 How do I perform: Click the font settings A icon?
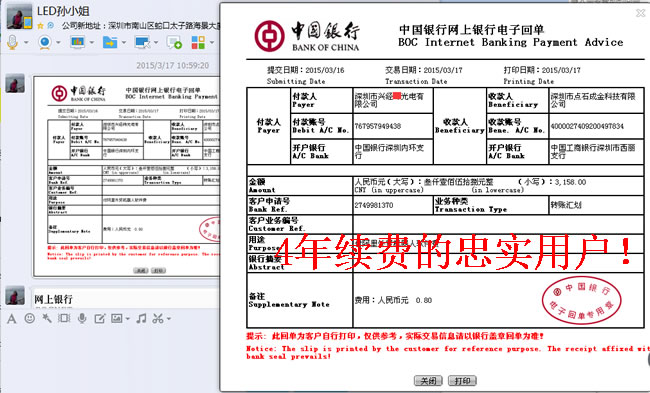pos(12,318)
